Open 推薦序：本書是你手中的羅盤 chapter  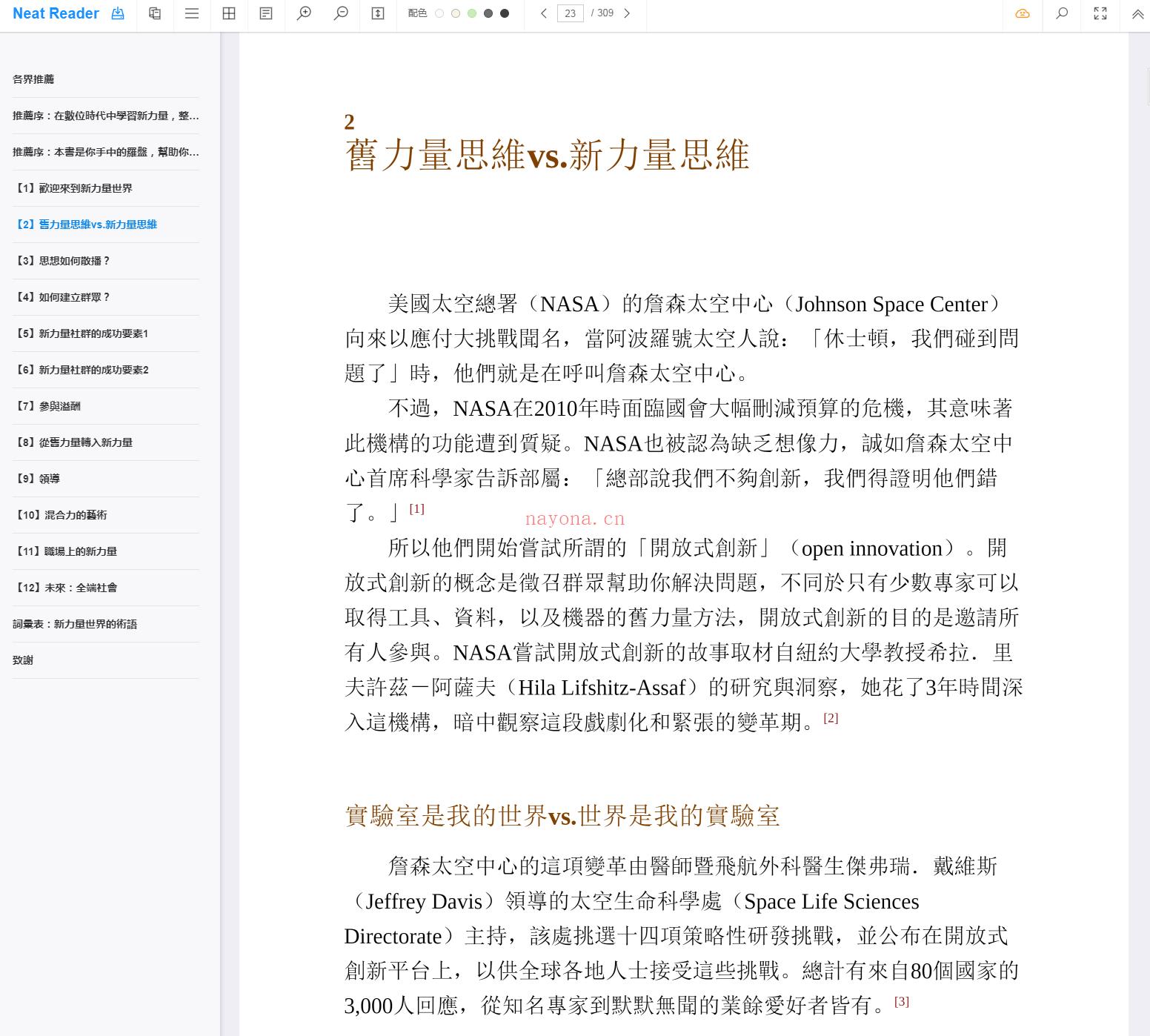click(x=106, y=152)
